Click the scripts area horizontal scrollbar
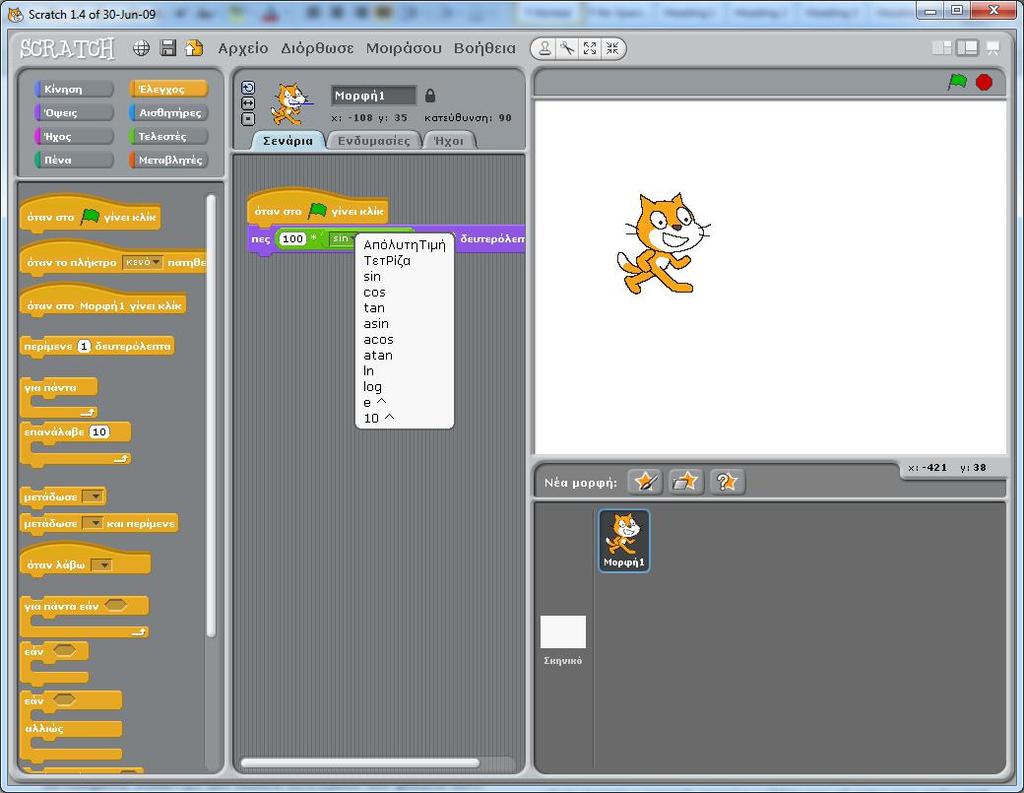Viewport: 1024px width, 793px height. point(360,762)
